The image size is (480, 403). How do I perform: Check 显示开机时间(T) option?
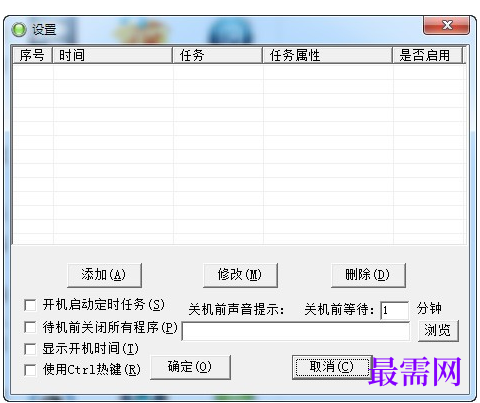[x=30, y=349]
